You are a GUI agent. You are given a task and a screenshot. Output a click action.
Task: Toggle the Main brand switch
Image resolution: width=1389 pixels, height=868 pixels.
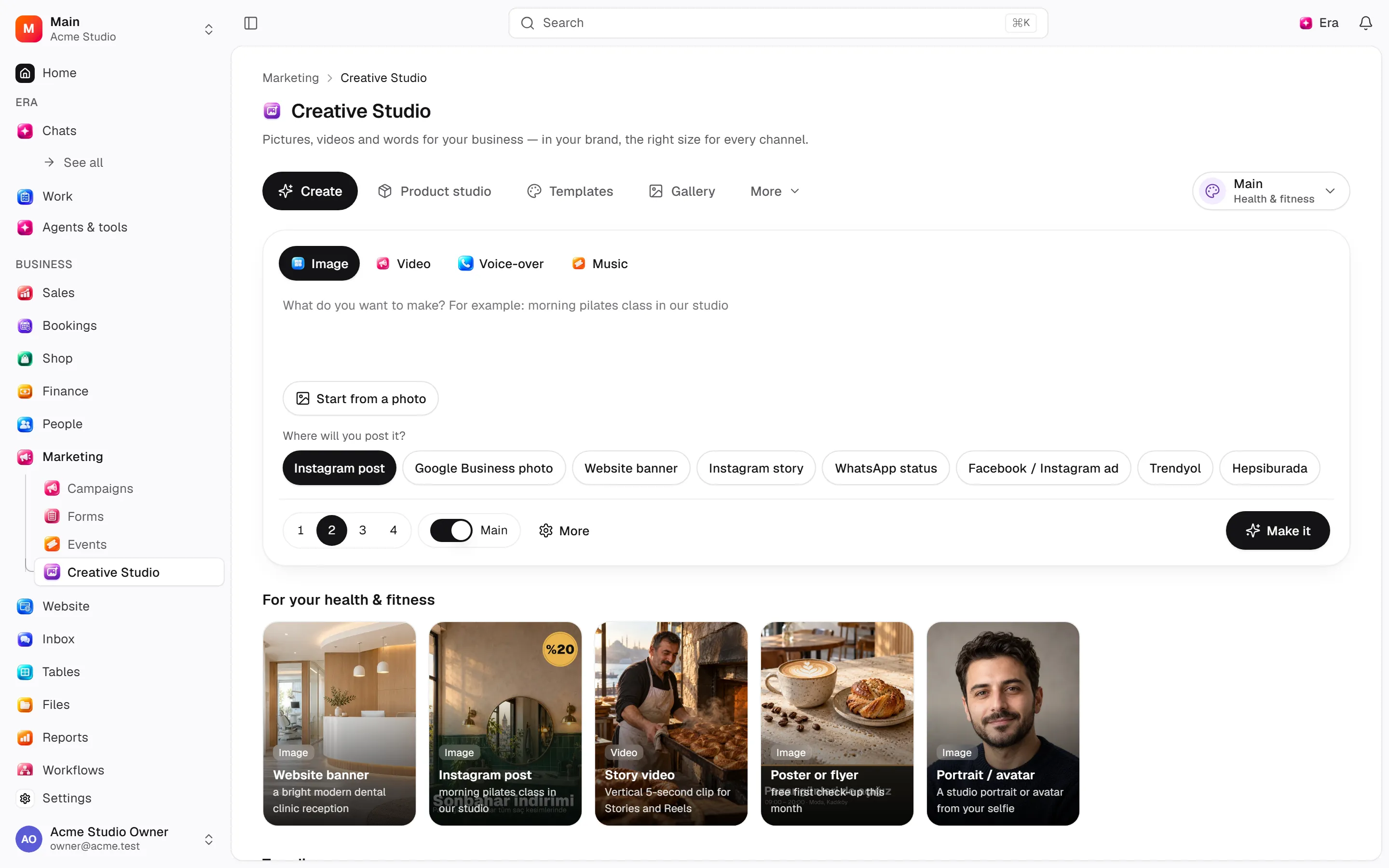451,530
